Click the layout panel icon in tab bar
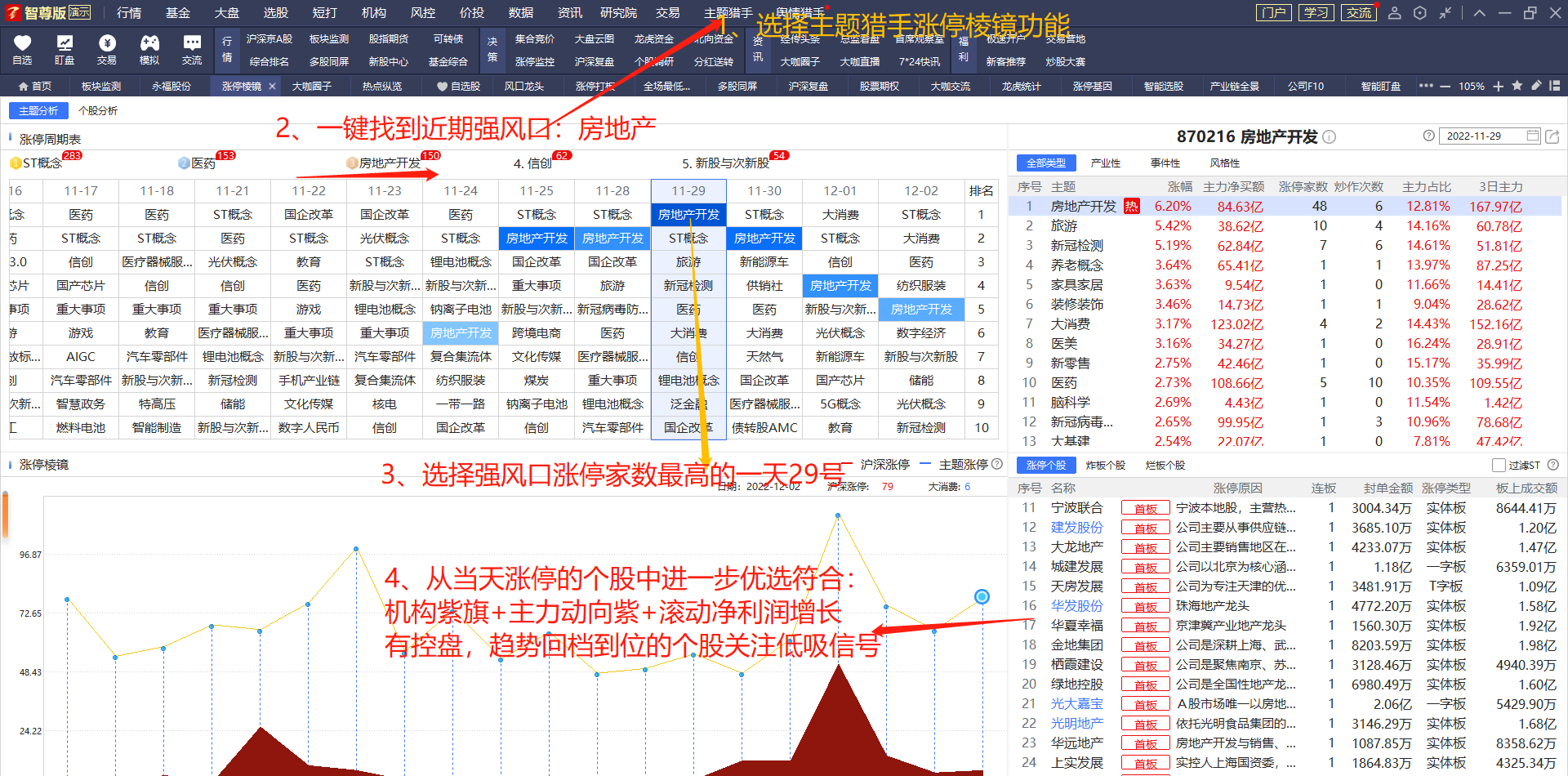The height and width of the screenshot is (776, 1568). point(1555,86)
